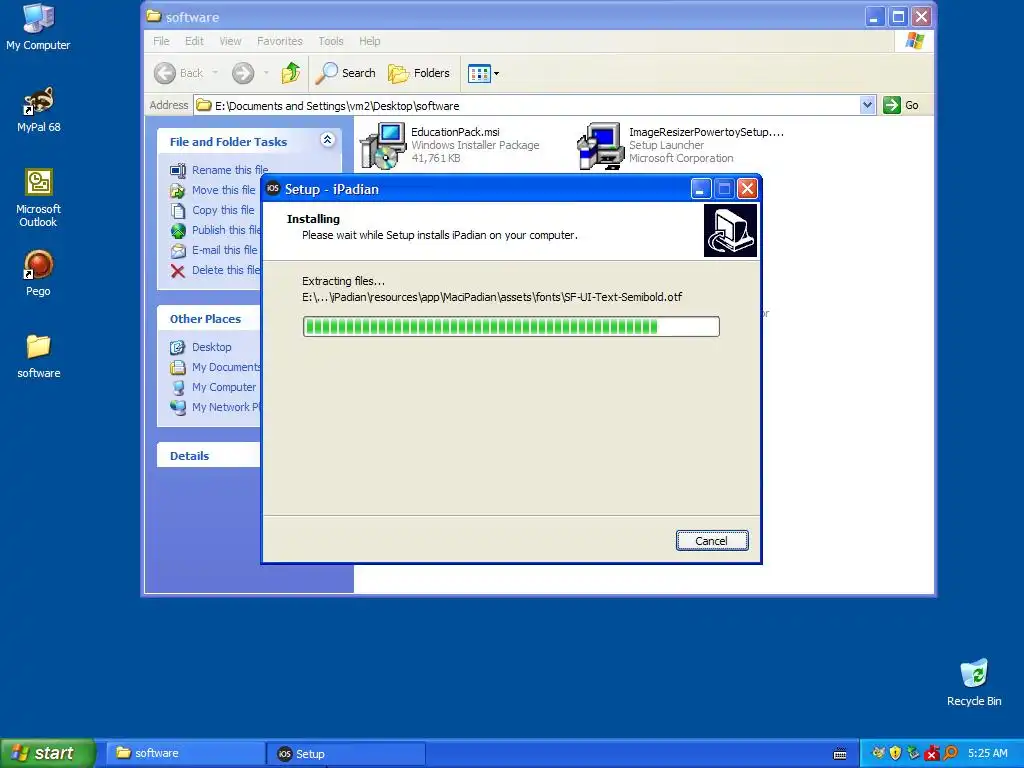Click the orange magnifier tray icon
The image size is (1024, 768).
[x=950, y=753]
